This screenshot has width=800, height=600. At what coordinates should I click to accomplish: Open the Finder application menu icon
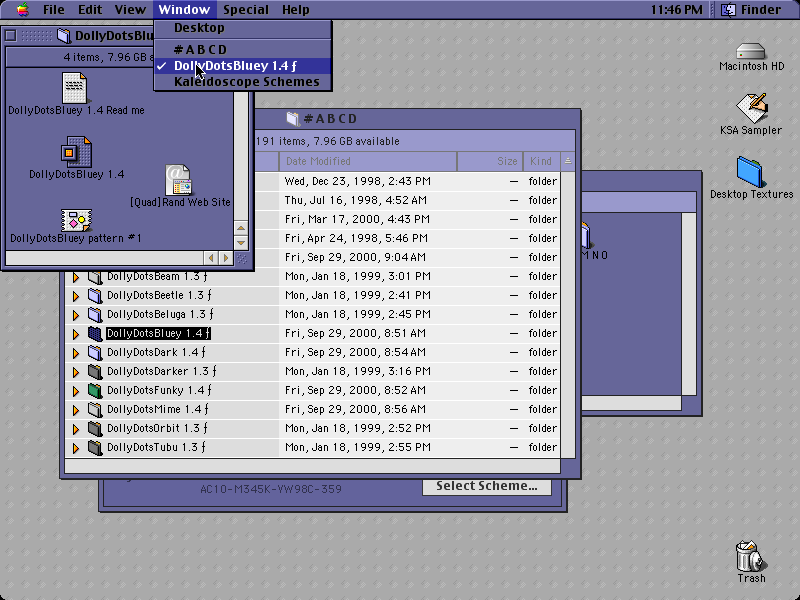728,9
